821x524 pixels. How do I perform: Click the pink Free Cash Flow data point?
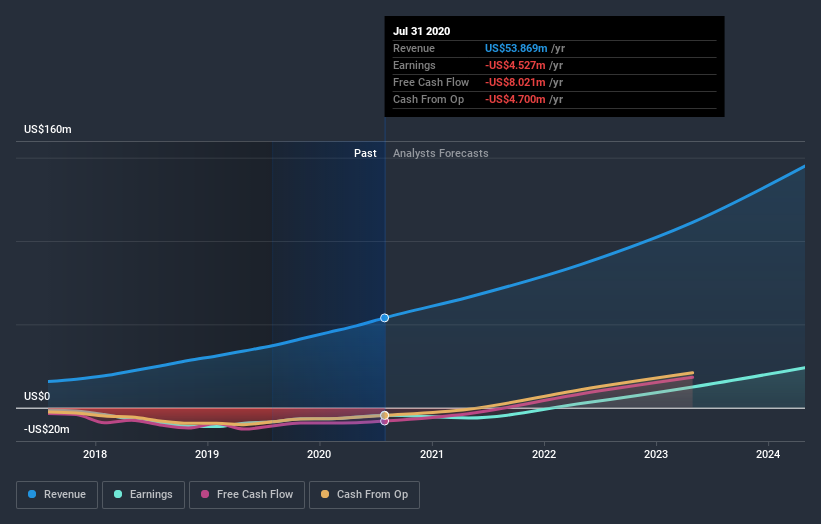(384, 421)
